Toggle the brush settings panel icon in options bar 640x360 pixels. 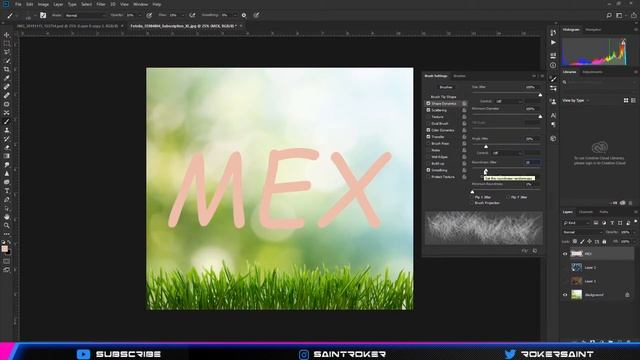(43, 15)
